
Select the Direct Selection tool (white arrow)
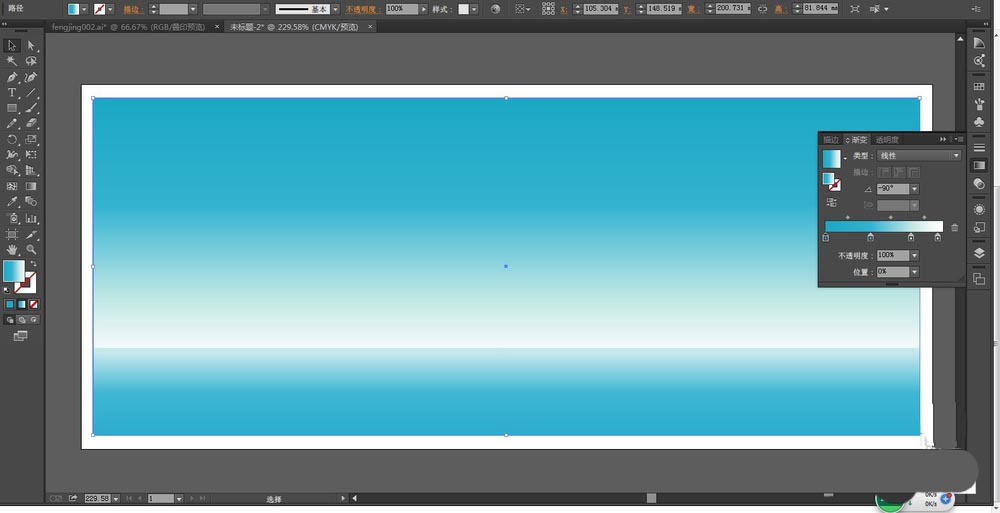click(x=31, y=45)
